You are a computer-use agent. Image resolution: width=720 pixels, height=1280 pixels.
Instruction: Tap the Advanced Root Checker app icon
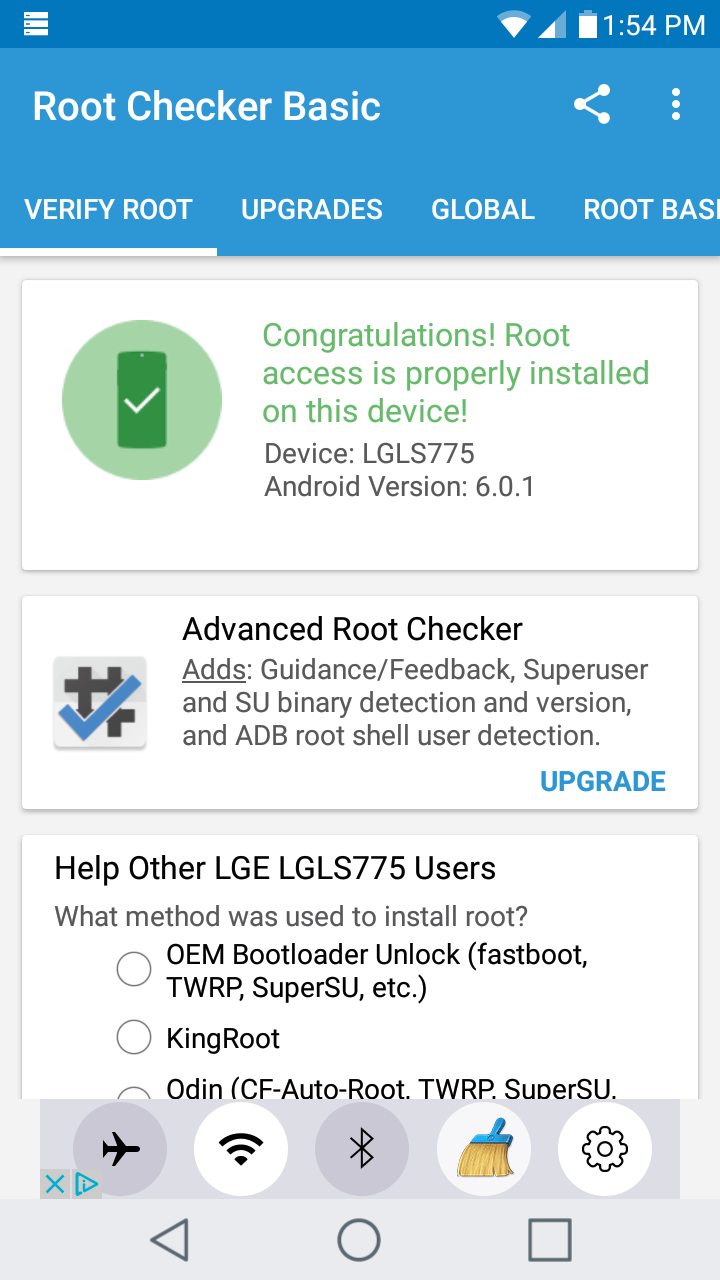pos(99,702)
